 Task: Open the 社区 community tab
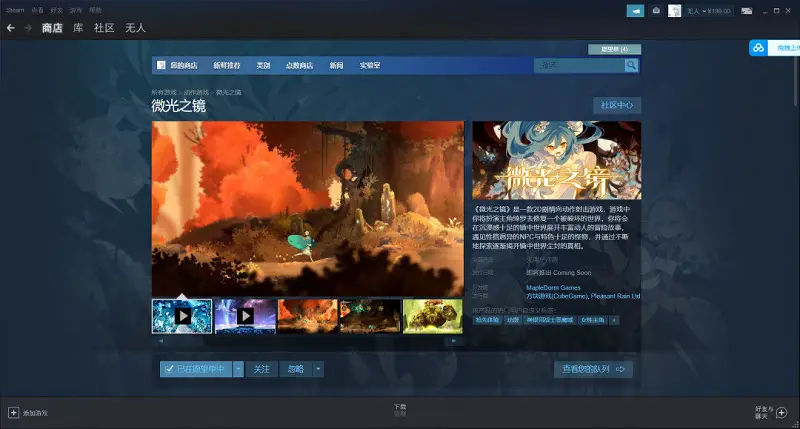[x=104, y=28]
